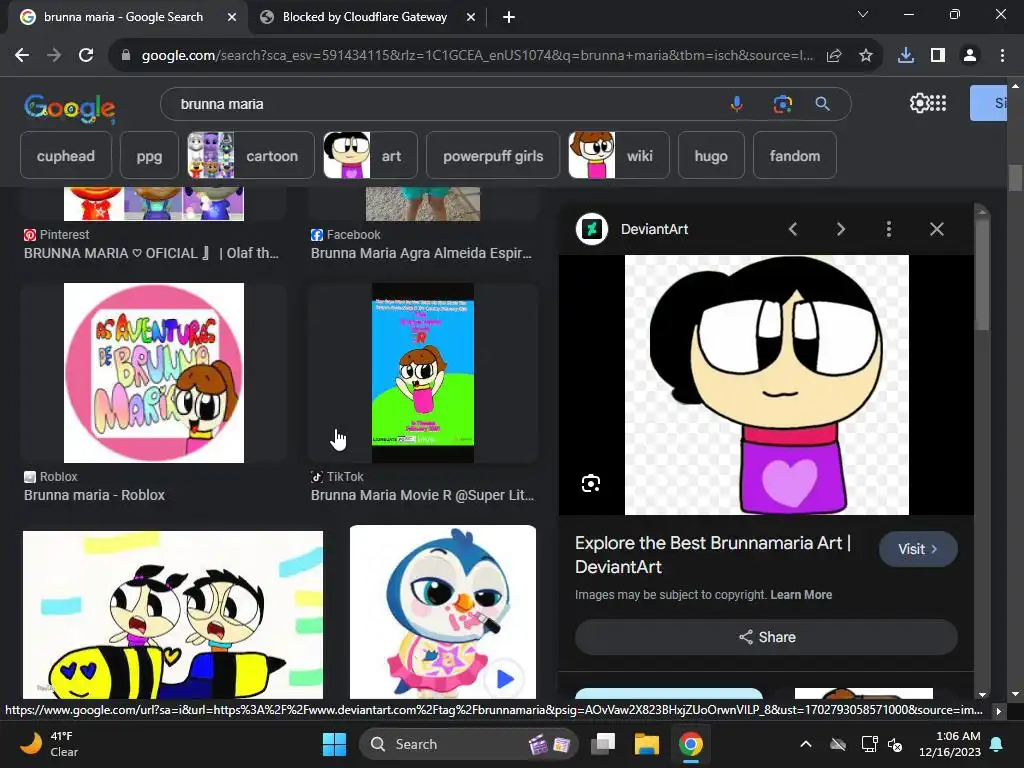
Task: Filter results by art chip
Action: [x=370, y=155]
